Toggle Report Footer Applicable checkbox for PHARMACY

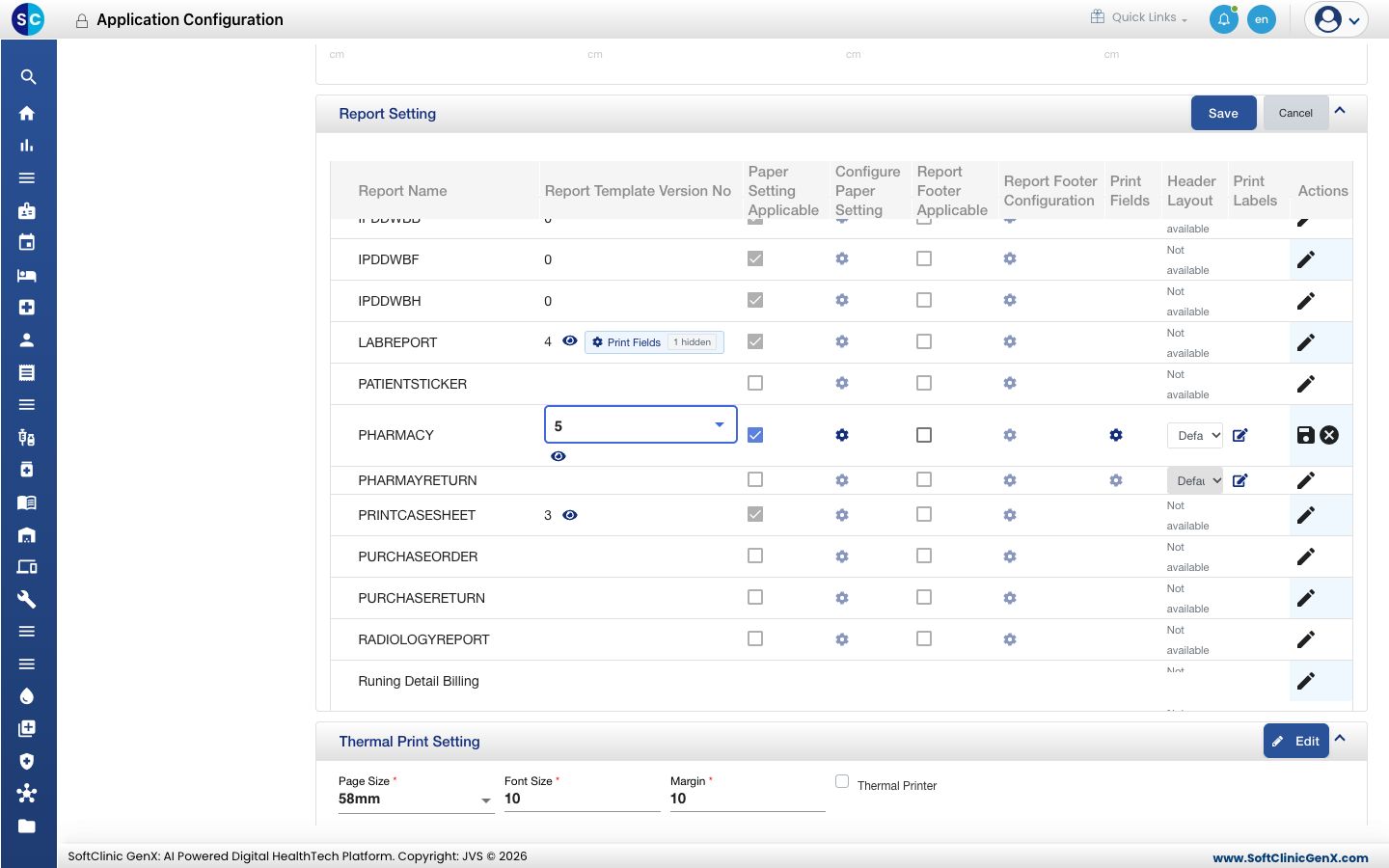(924, 435)
